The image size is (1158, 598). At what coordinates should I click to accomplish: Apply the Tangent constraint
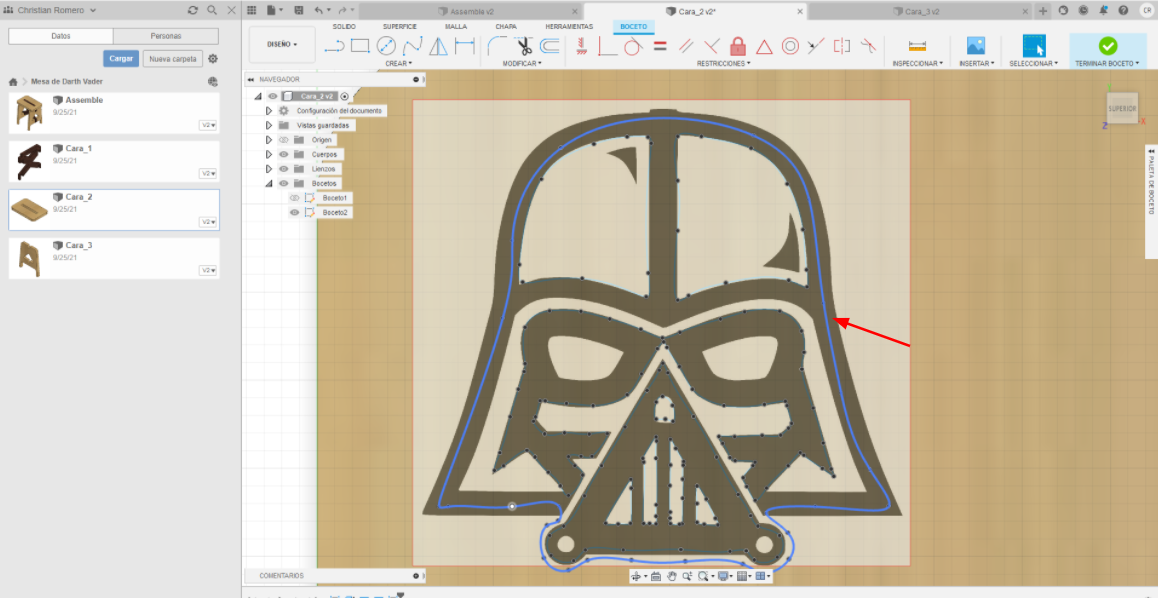coord(633,47)
